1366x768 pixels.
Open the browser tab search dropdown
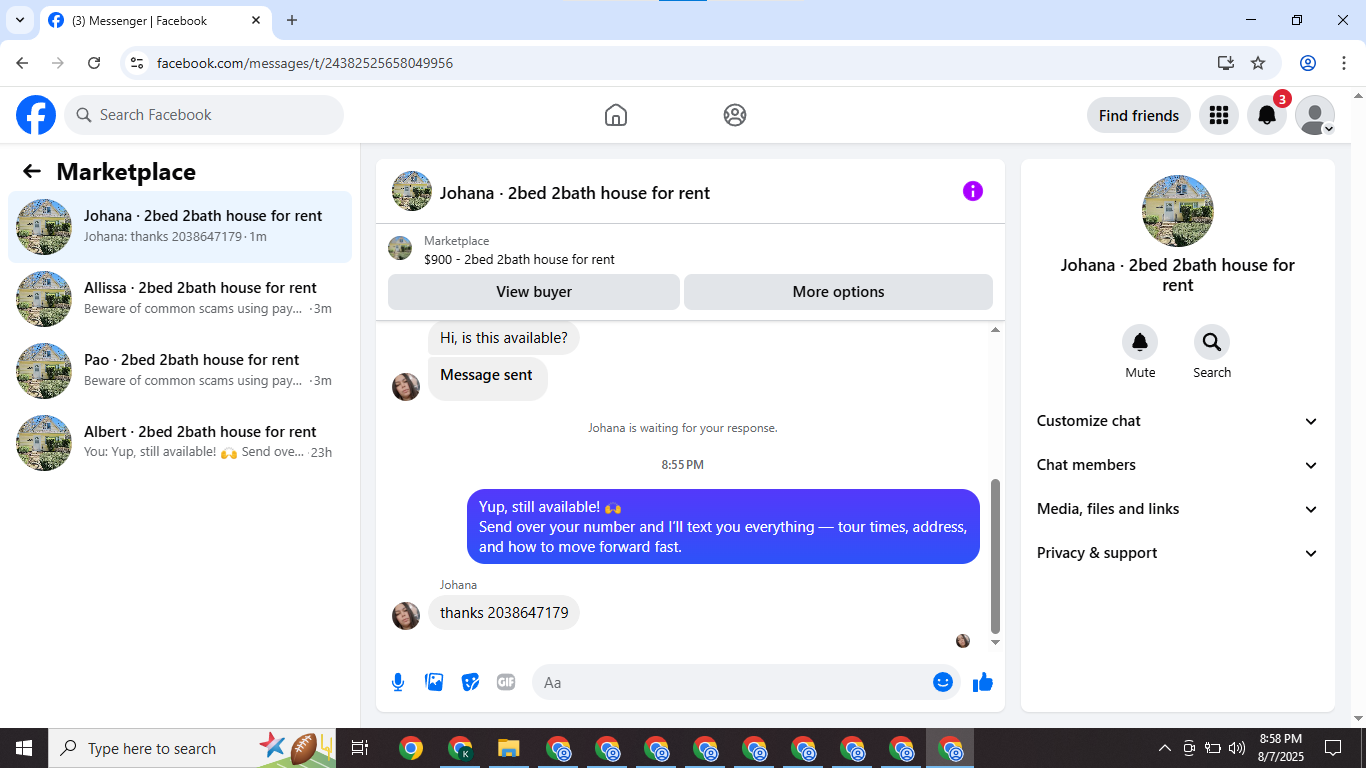point(18,20)
